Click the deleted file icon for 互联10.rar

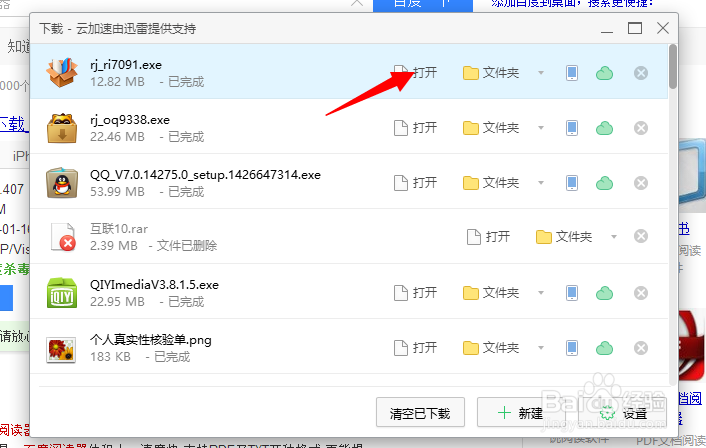click(x=63, y=237)
